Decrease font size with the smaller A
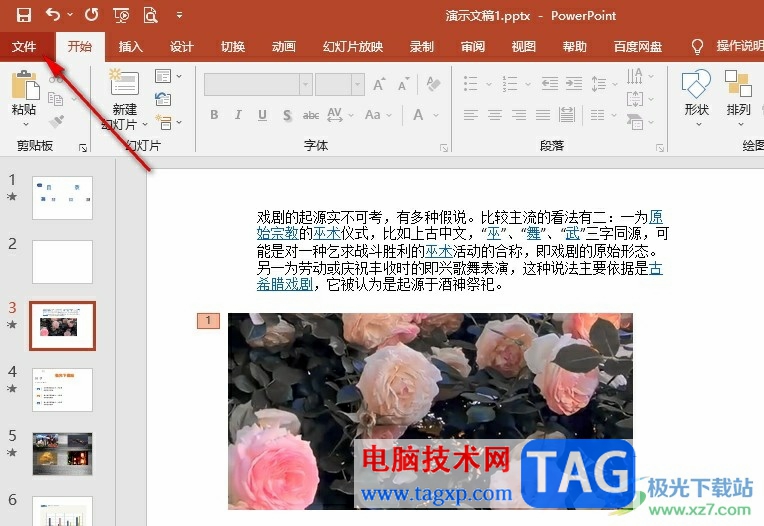The image size is (764, 526). (403, 84)
